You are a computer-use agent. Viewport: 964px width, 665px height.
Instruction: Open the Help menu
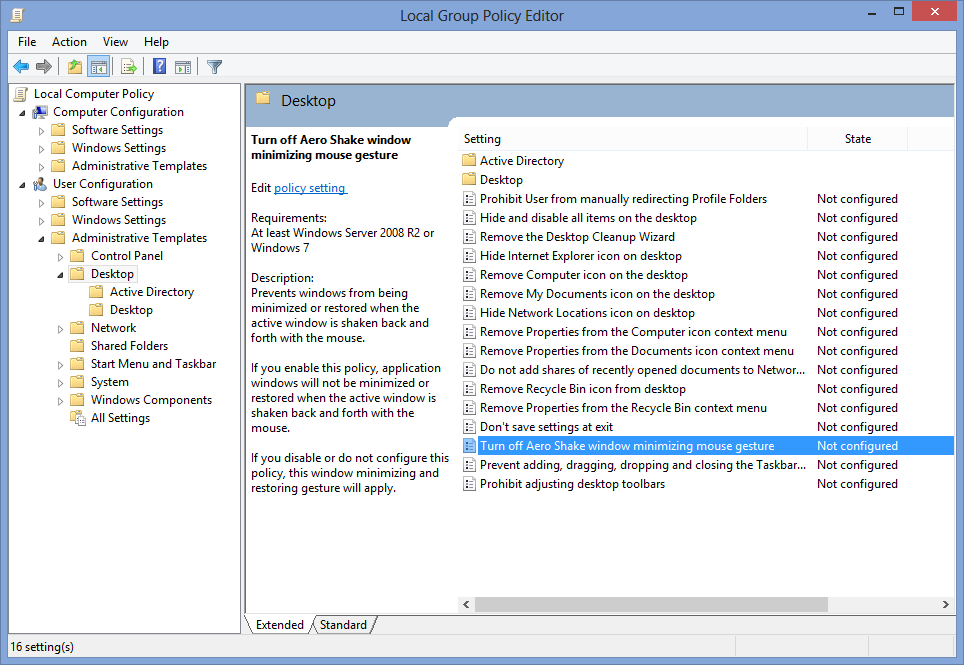156,42
